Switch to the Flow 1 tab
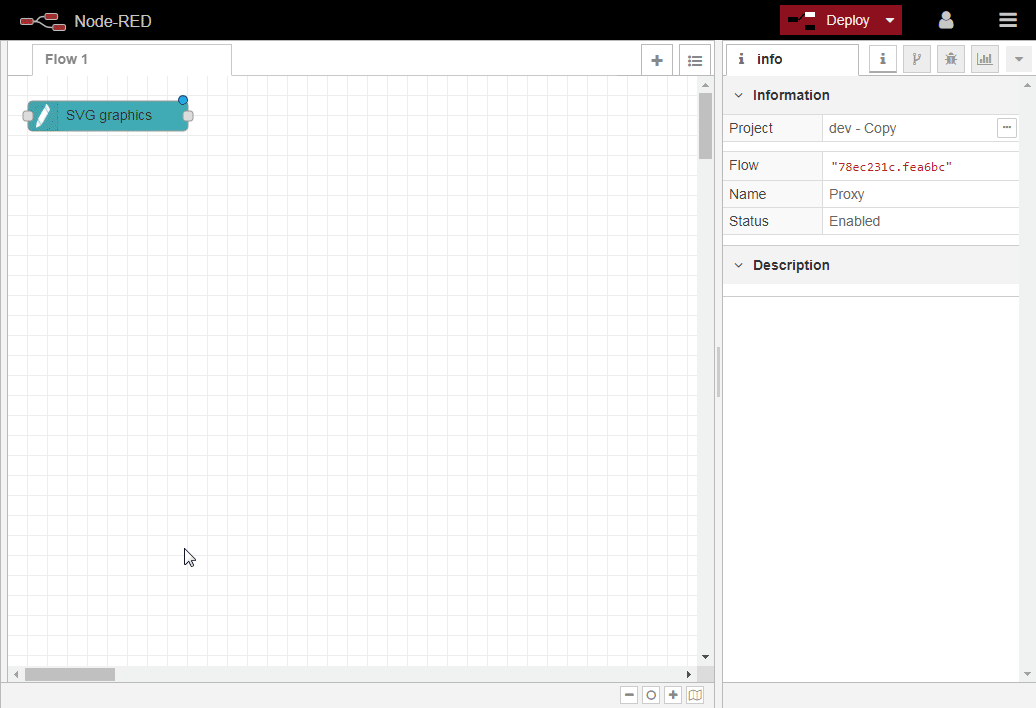This screenshot has width=1036, height=708. click(66, 58)
